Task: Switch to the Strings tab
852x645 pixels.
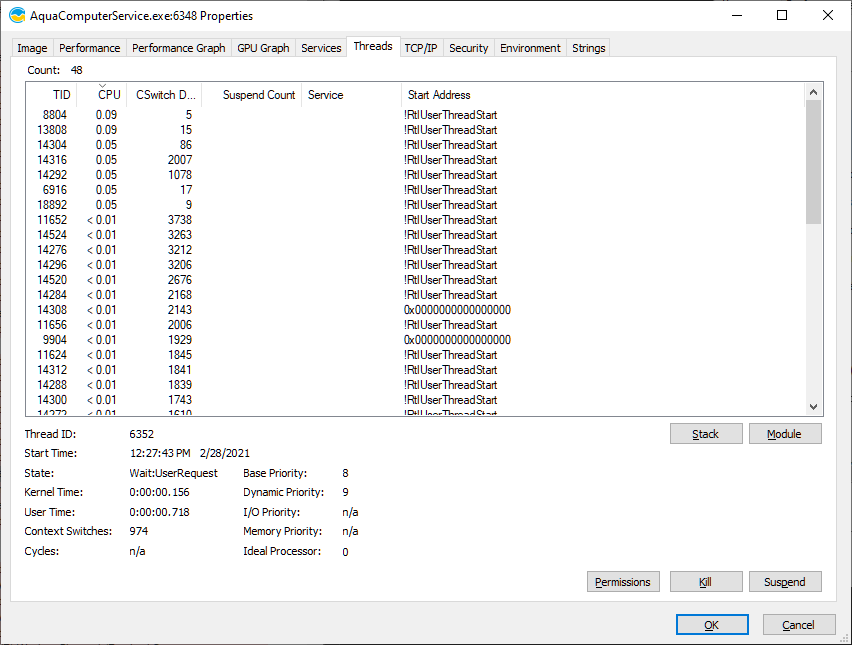Action: tap(588, 48)
